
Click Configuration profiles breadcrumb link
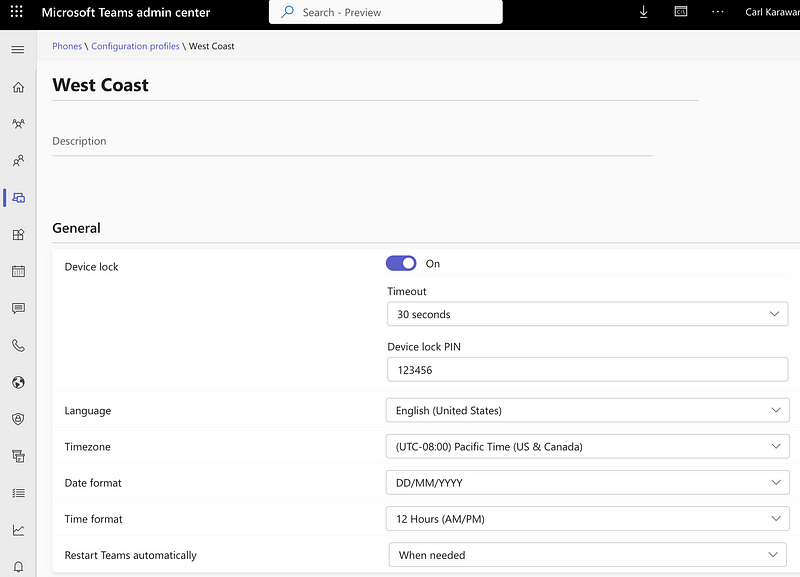tap(135, 46)
